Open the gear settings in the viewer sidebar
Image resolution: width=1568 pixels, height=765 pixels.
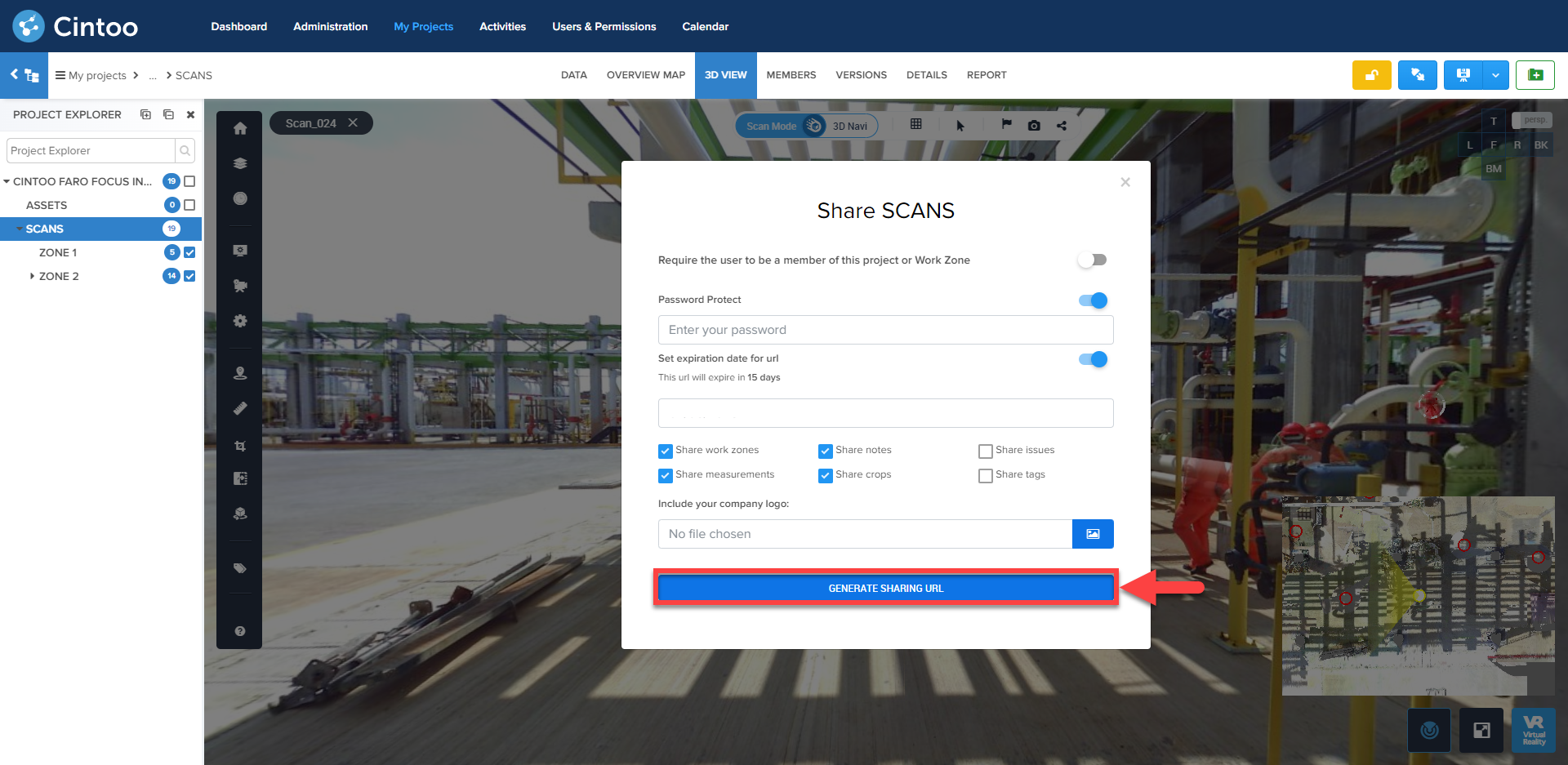pos(240,321)
